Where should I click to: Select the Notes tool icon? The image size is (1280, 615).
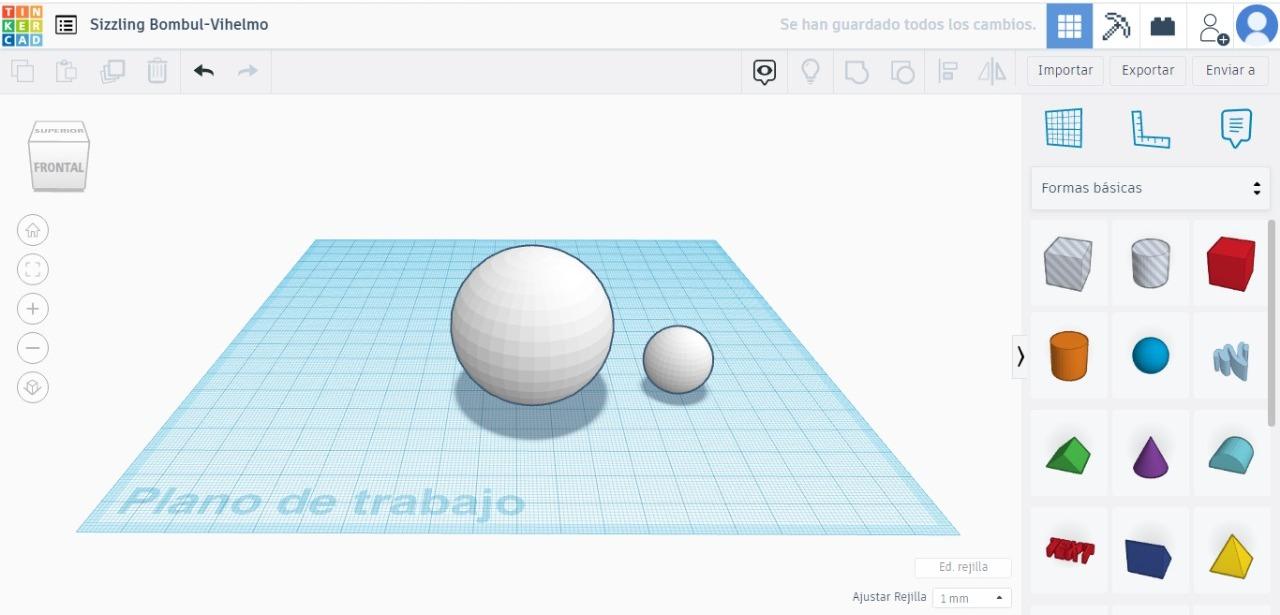(1236, 128)
